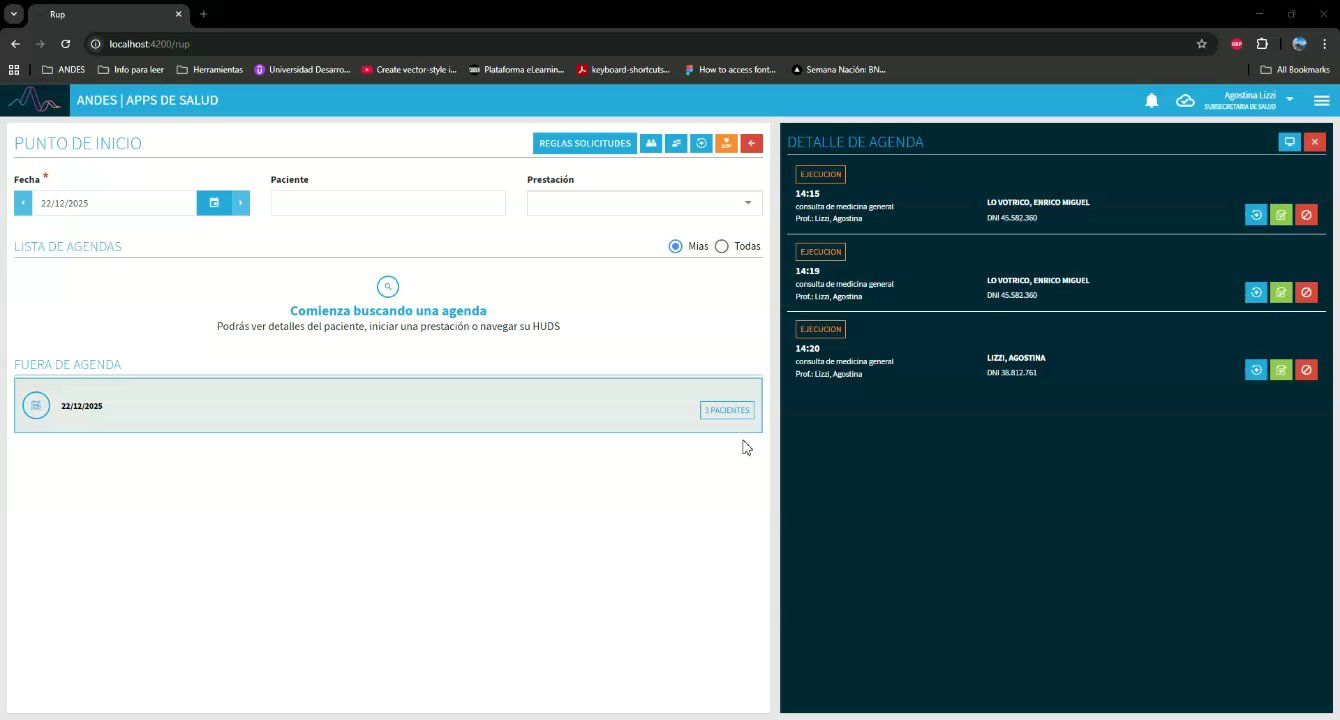The image size is (1340, 720).
Task: Click red cancel icon for 14:20 appointment
Action: pos(1306,370)
